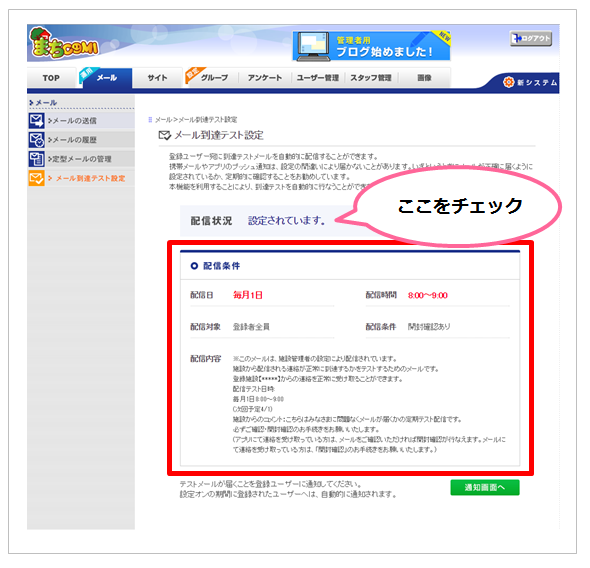Viewport: 590px width, 568px height.
Task: Click the メール breadcrumb link
Action: (x=163, y=120)
